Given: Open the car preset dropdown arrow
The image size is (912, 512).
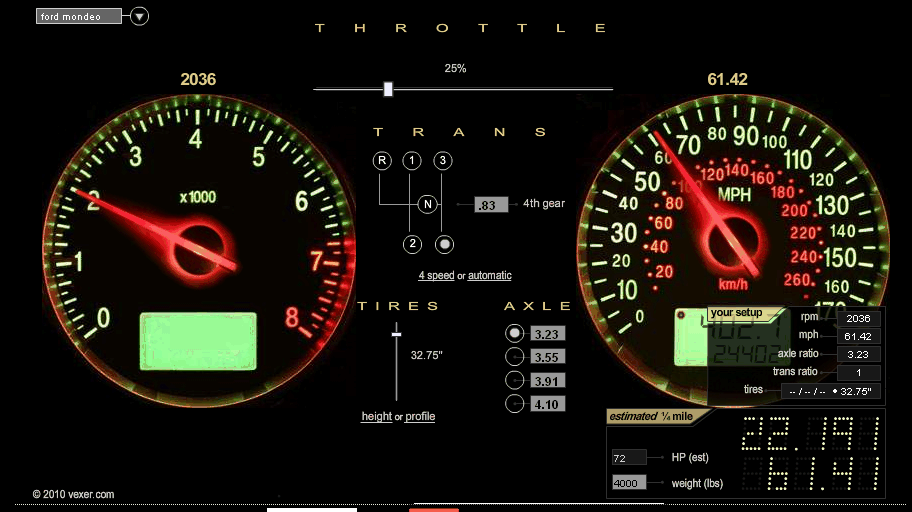Looking at the screenshot, I should coord(139,16).
